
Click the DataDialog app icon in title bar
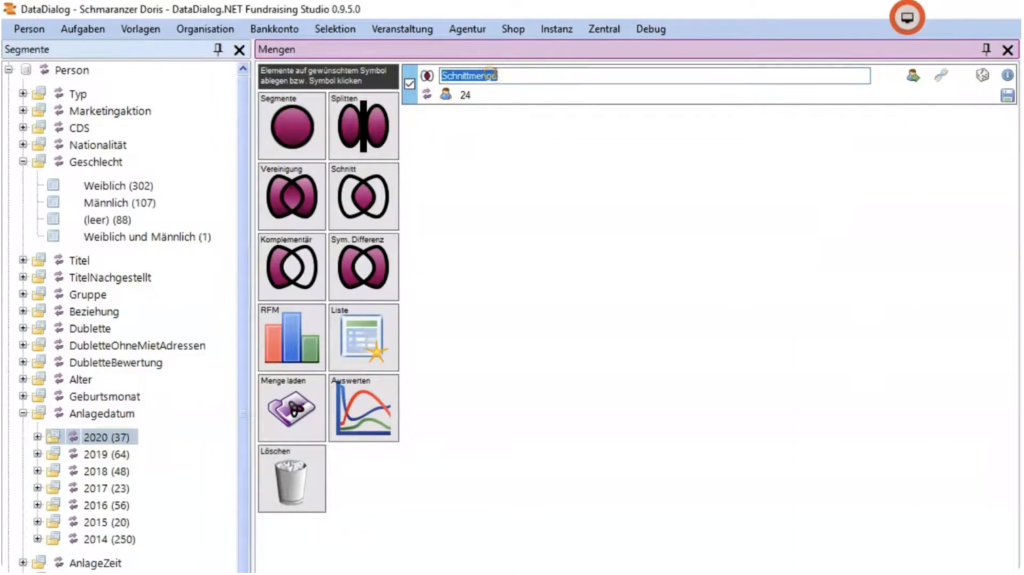point(10,9)
